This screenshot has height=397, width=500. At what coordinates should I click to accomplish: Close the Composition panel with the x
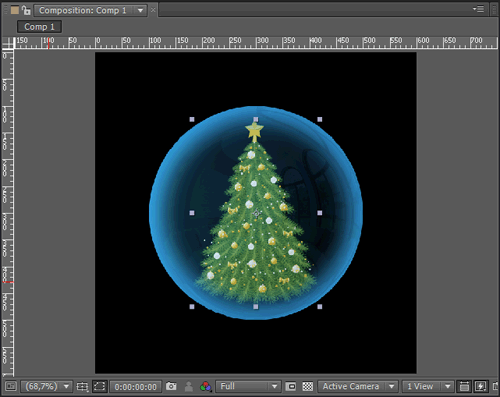click(153, 10)
